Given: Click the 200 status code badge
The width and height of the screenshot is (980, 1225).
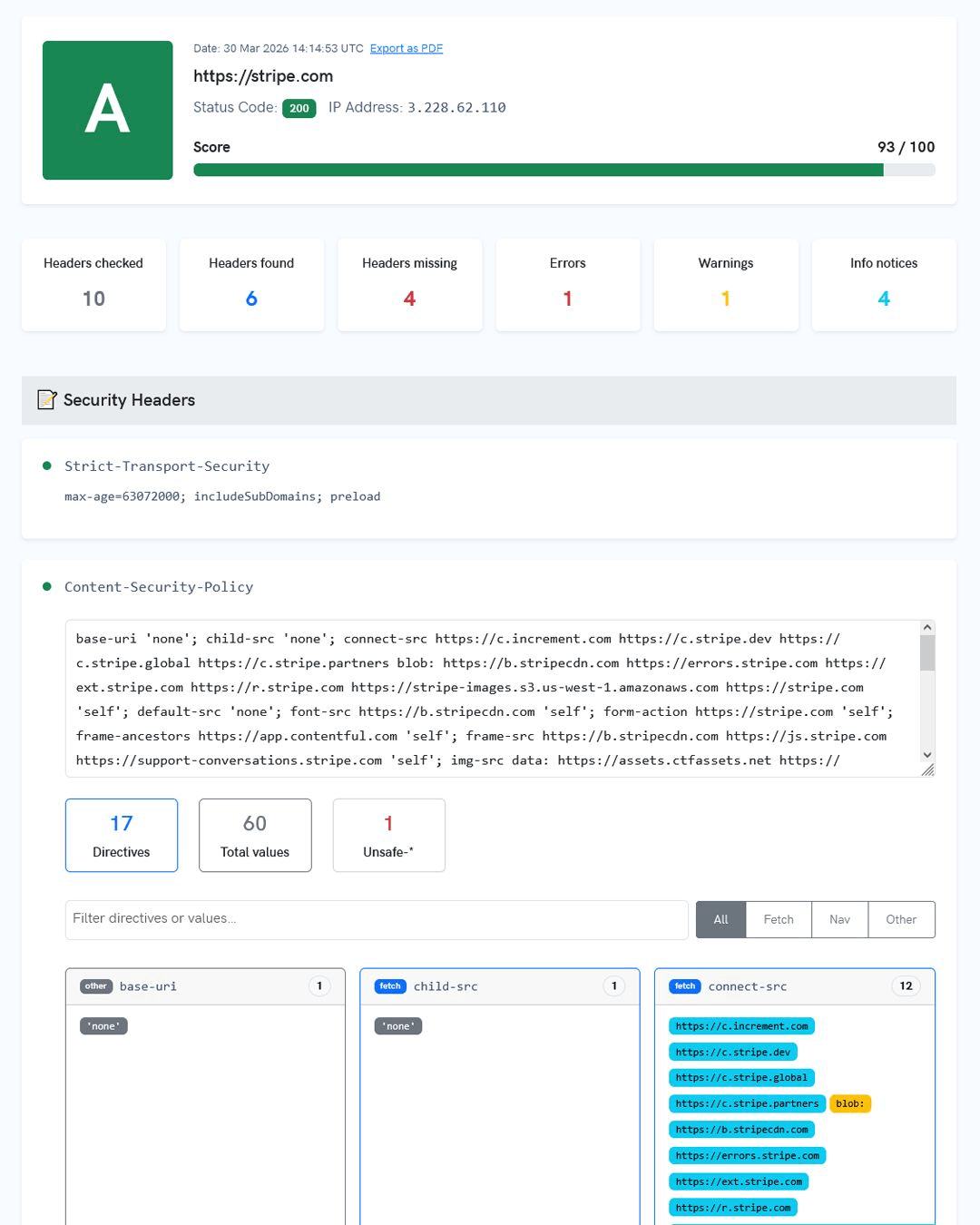Looking at the screenshot, I should [299, 108].
